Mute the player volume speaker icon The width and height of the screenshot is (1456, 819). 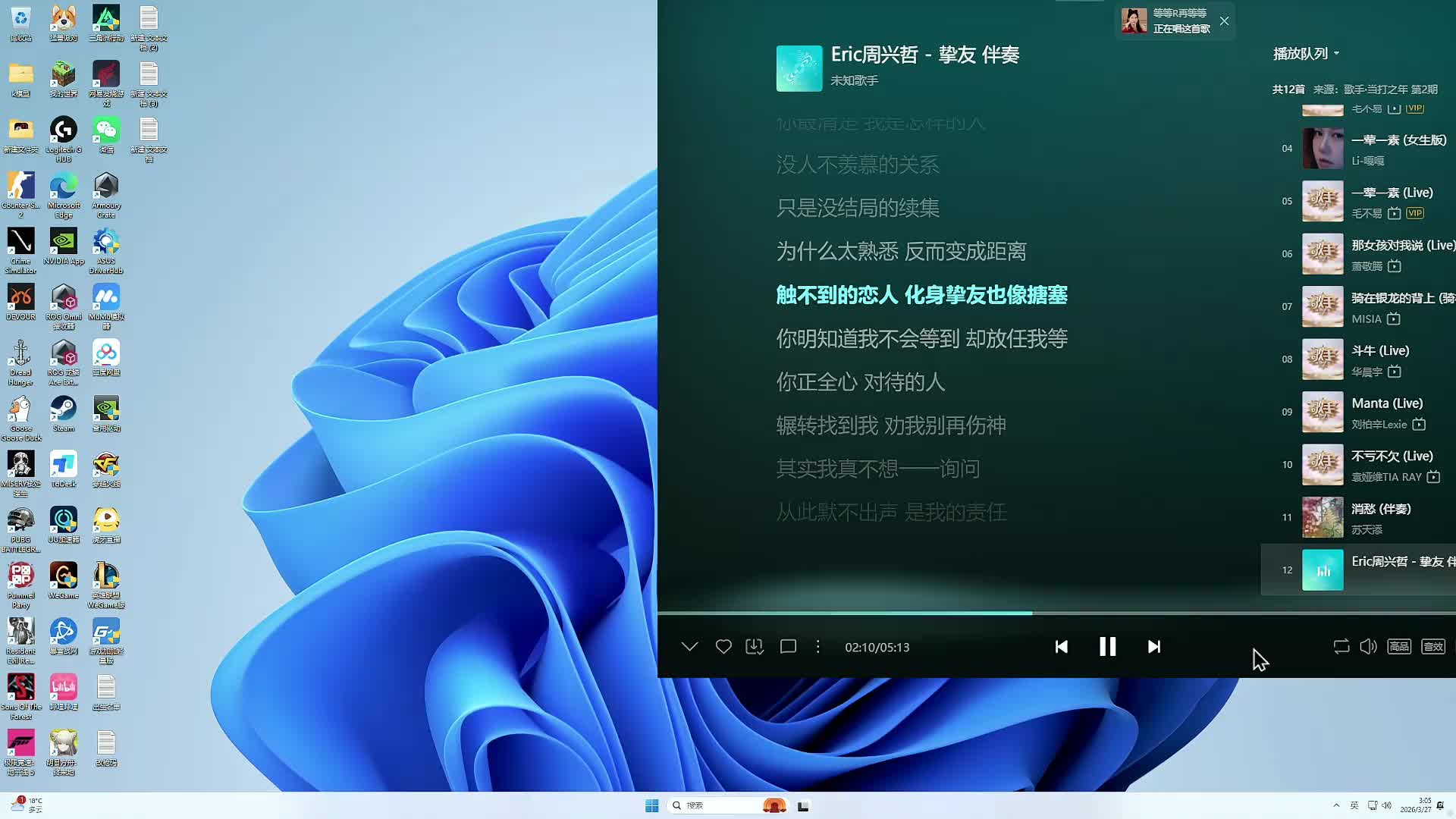coord(1368,647)
